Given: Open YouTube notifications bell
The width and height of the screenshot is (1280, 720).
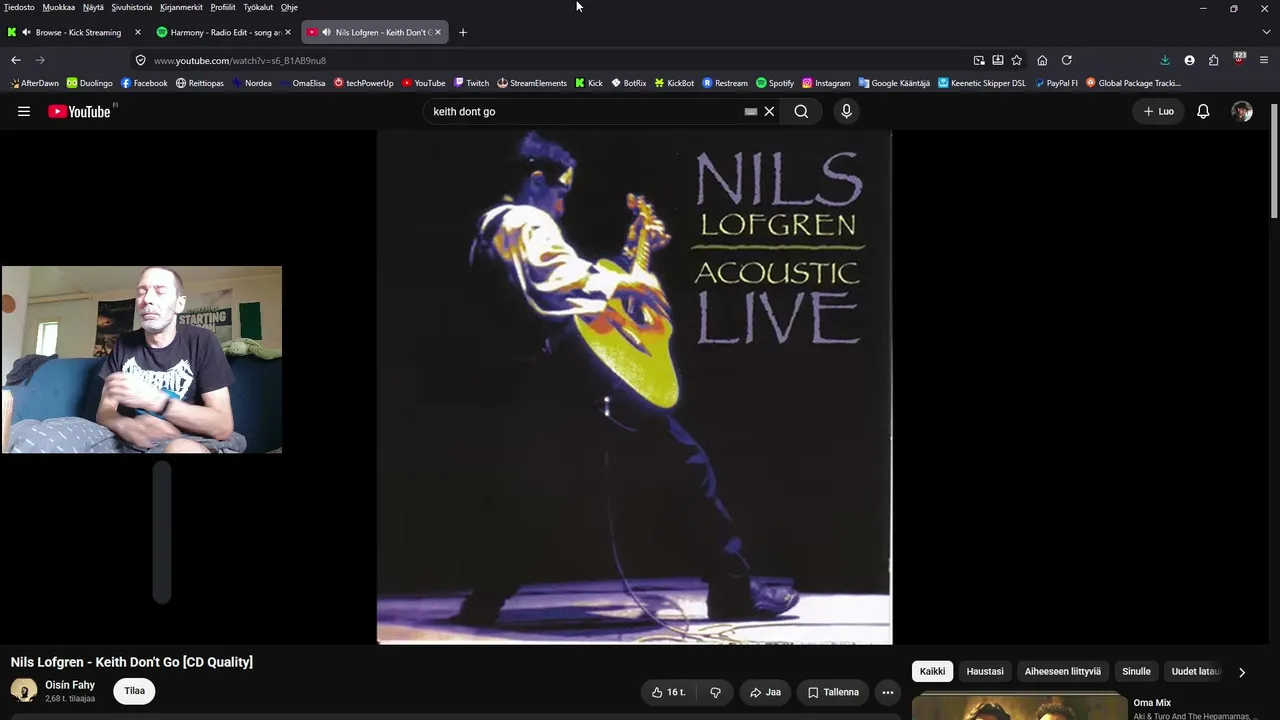Looking at the screenshot, I should tap(1203, 111).
